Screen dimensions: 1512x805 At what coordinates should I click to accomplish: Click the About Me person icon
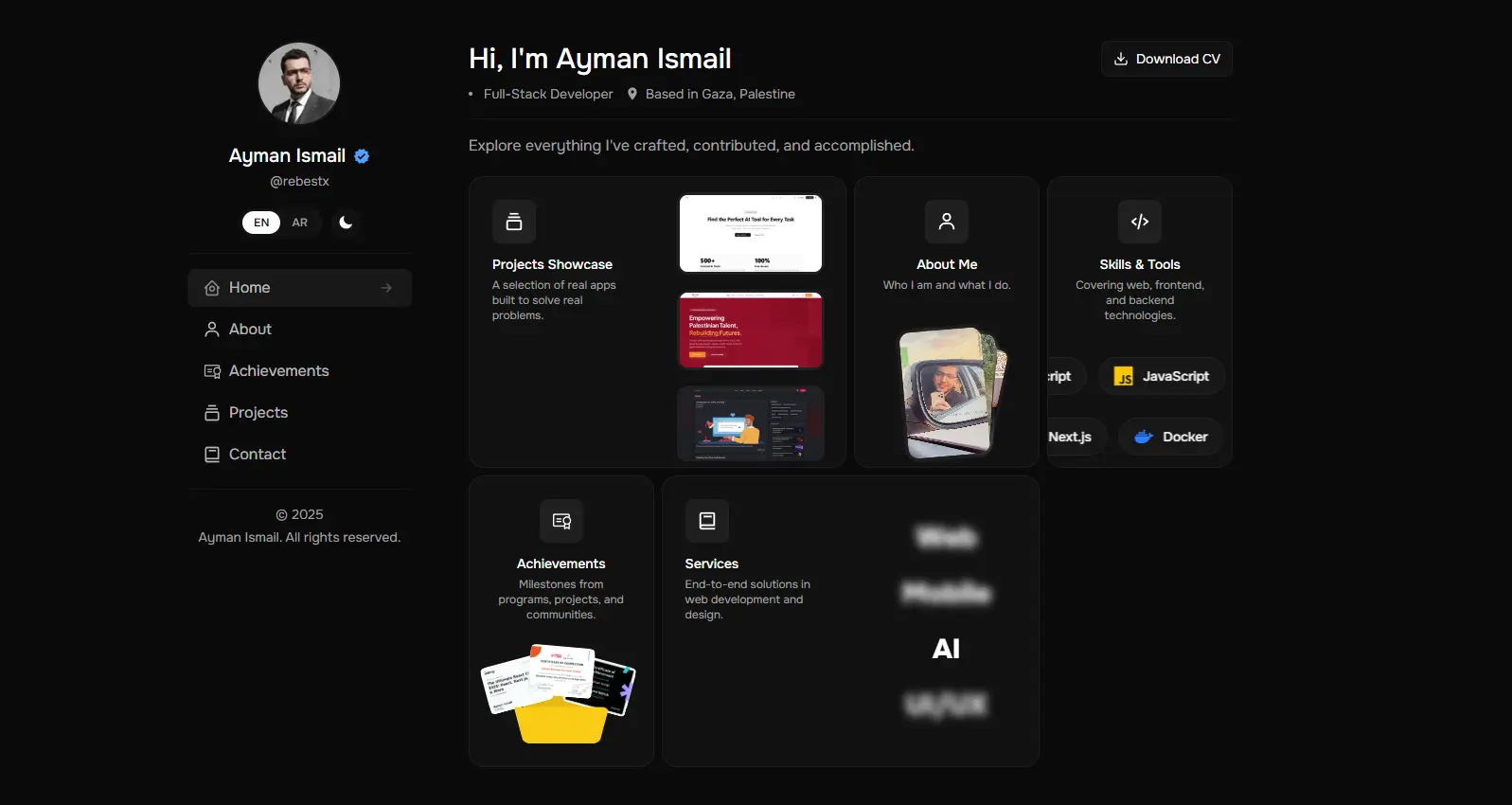[x=946, y=222]
